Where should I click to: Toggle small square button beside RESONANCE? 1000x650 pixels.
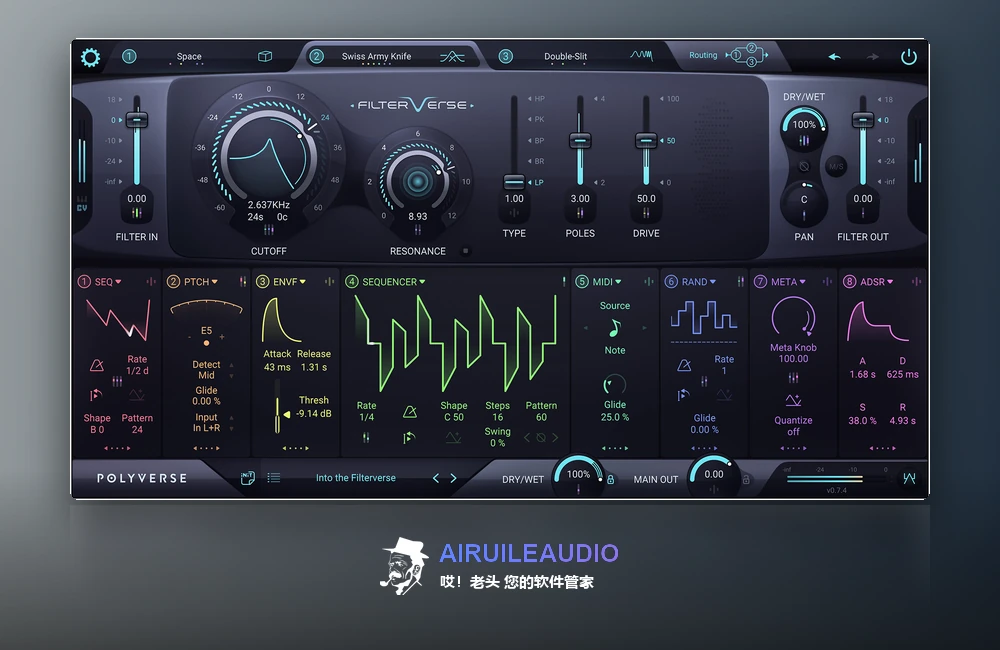pos(466,251)
